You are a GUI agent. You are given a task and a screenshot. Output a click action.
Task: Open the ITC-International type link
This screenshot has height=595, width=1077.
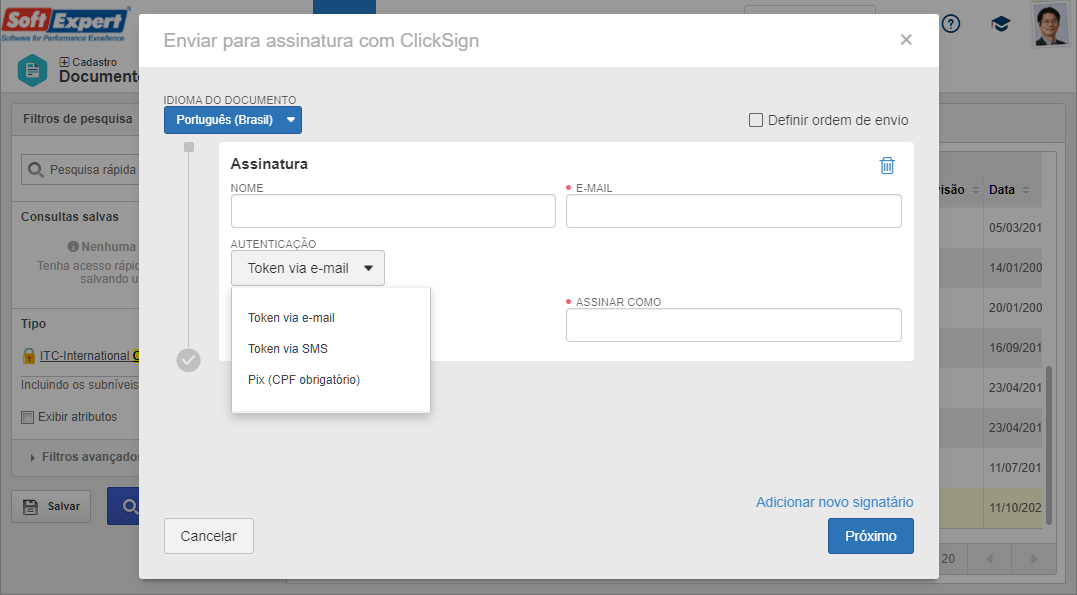pos(89,356)
